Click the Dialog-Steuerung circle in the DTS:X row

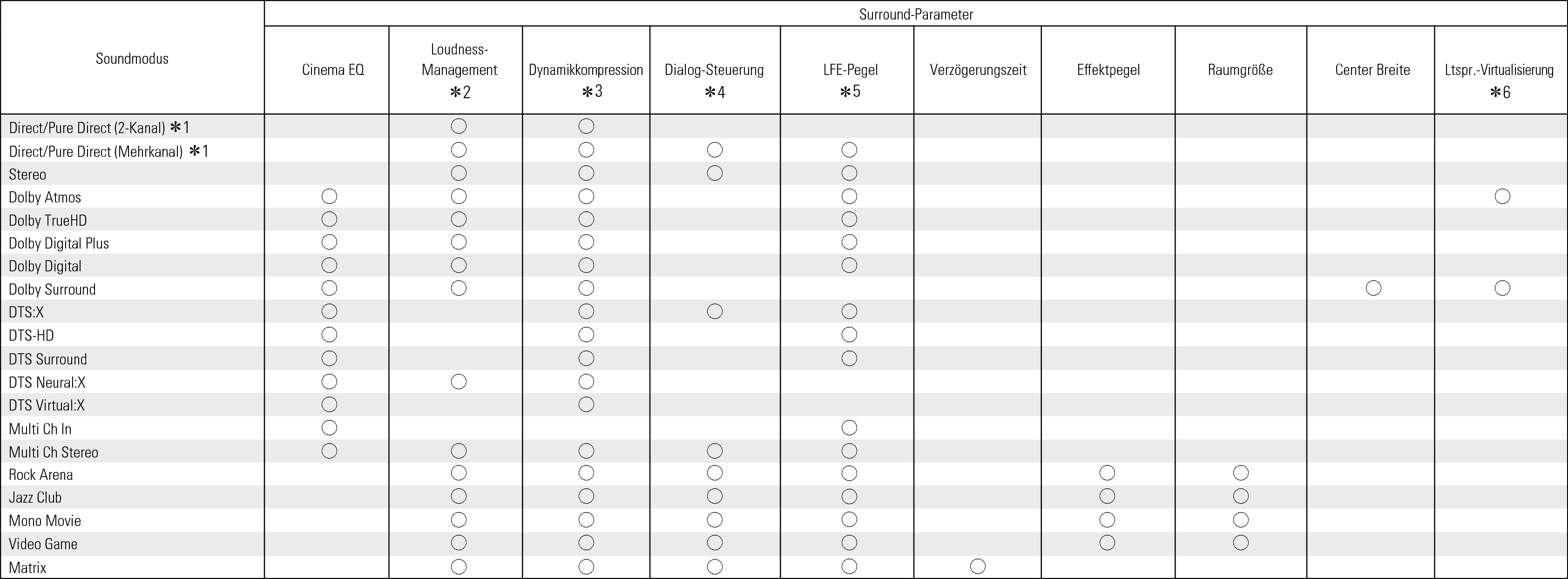pyautogui.click(x=715, y=312)
